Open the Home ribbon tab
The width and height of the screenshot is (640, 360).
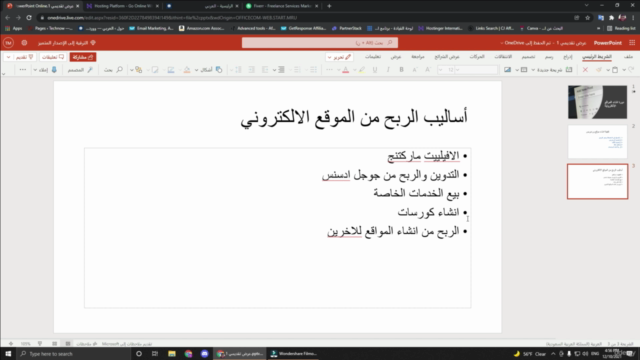tap(597, 57)
